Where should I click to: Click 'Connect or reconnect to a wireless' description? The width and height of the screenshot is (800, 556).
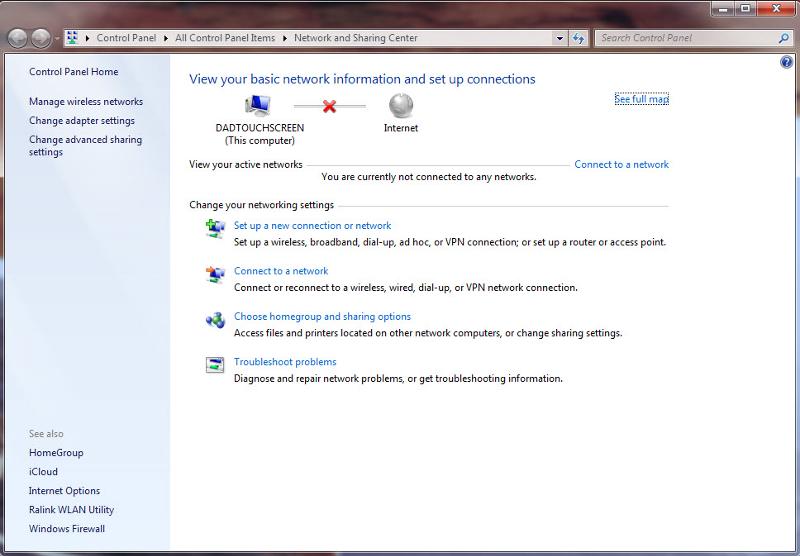pyautogui.click(x=406, y=288)
